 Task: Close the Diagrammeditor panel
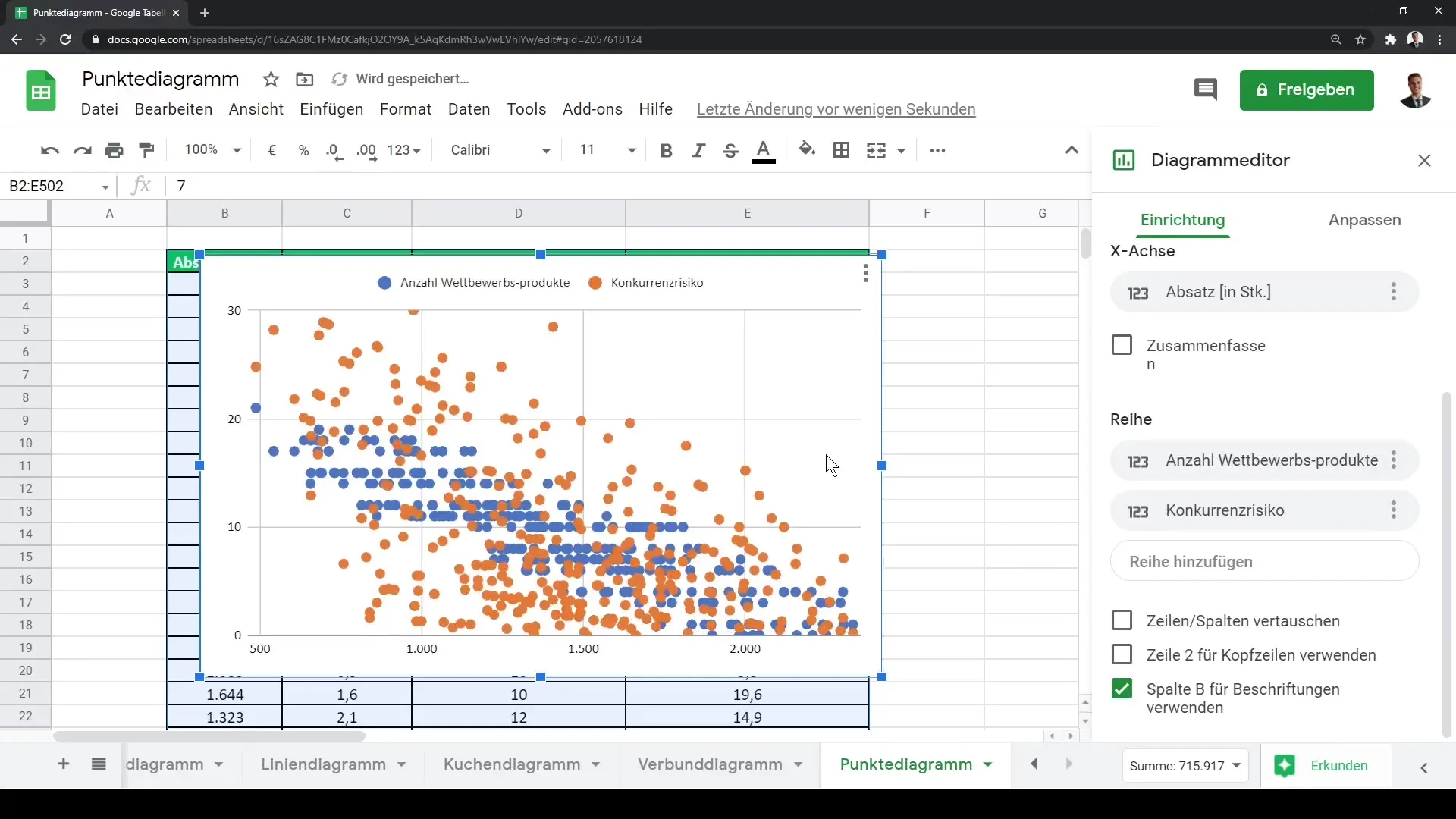pos(1424,160)
